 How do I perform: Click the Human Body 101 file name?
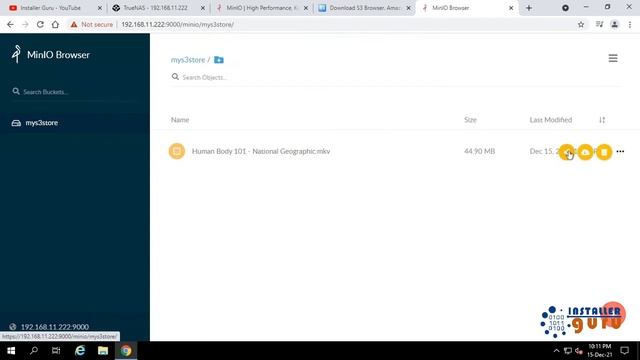261,151
